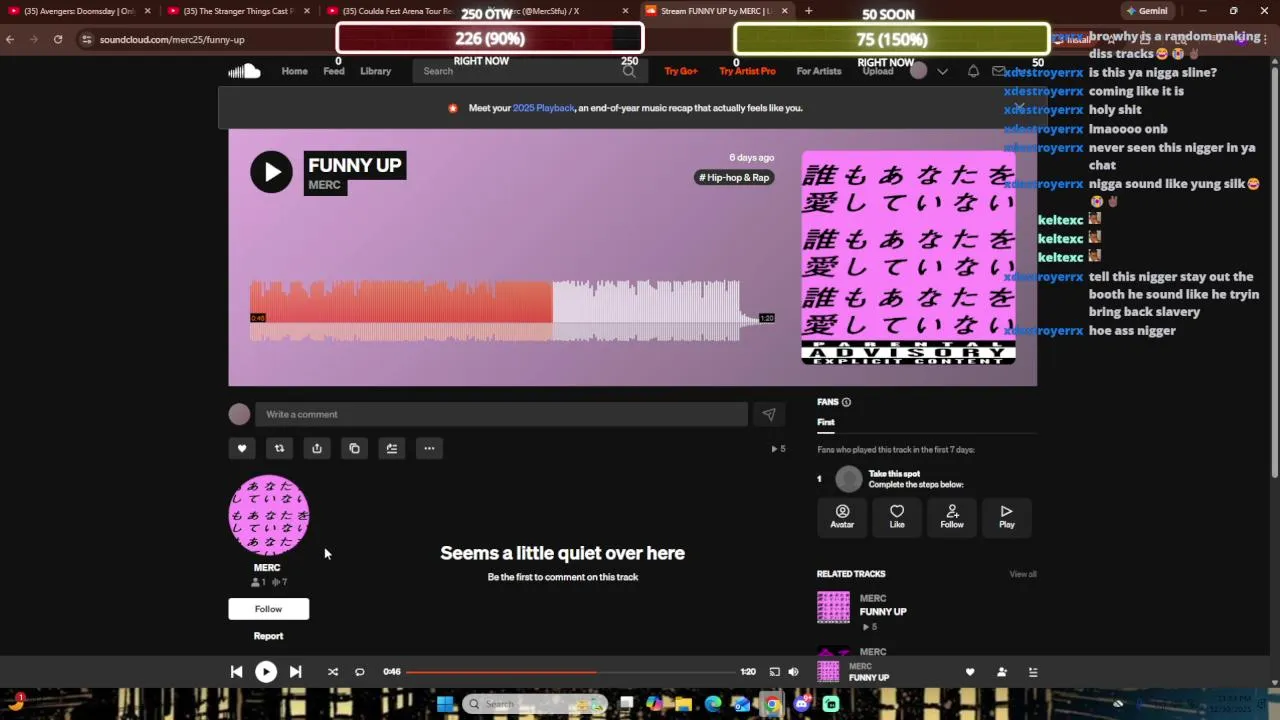The width and height of the screenshot is (1280, 720).
Task: Open the Upload page
Action: [878, 71]
